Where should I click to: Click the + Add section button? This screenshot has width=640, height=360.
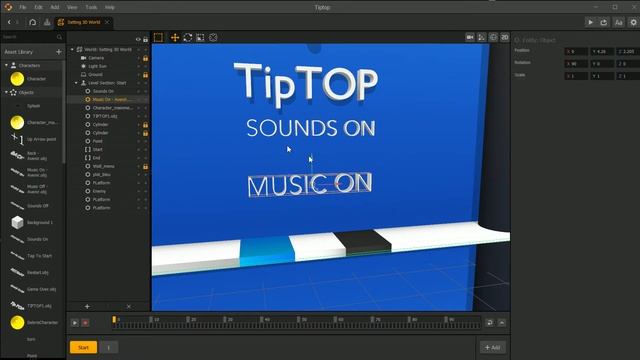pos(493,347)
